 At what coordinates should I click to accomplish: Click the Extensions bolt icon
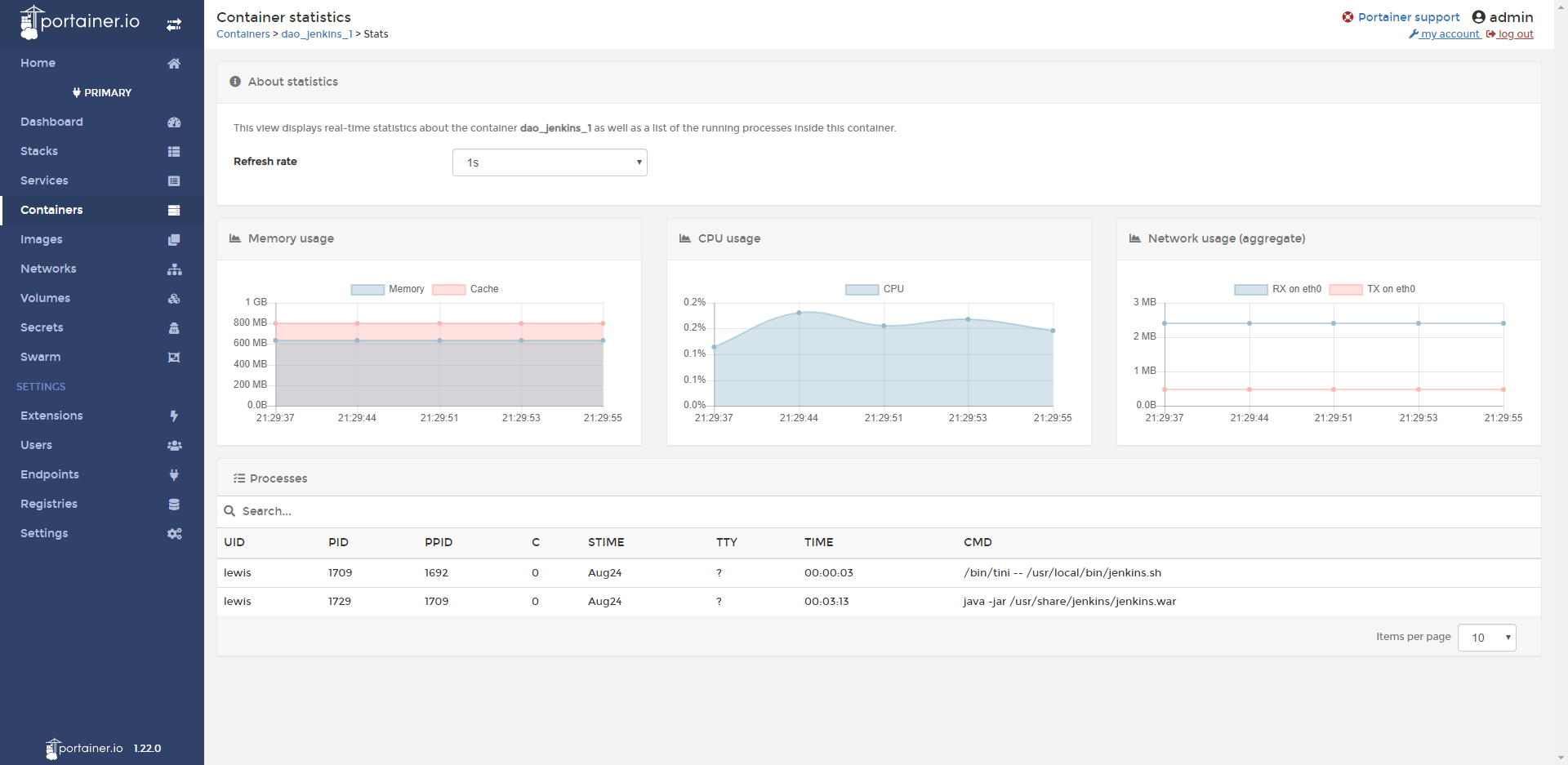coord(174,416)
